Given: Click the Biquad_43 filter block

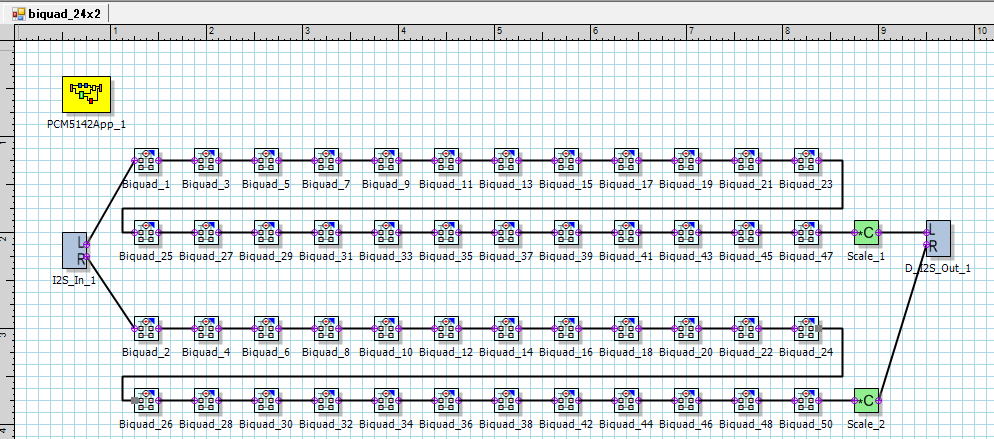Looking at the screenshot, I should point(686,232).
